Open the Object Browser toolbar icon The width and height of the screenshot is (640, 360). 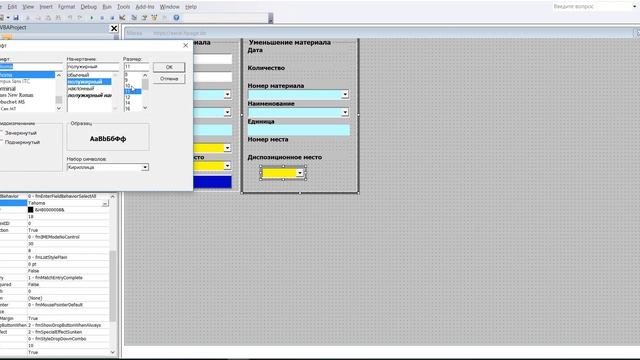pyautogui.click(x=154, y=18)
